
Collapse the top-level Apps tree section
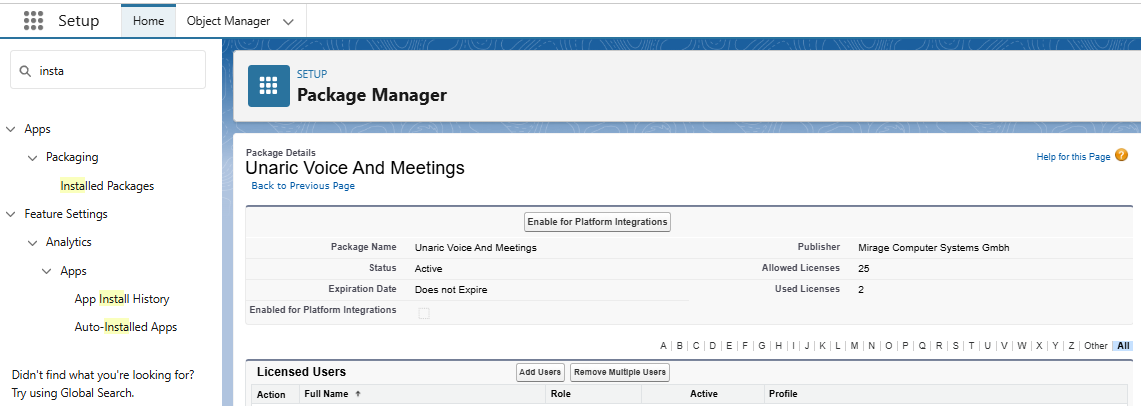(x=11, y=129)
